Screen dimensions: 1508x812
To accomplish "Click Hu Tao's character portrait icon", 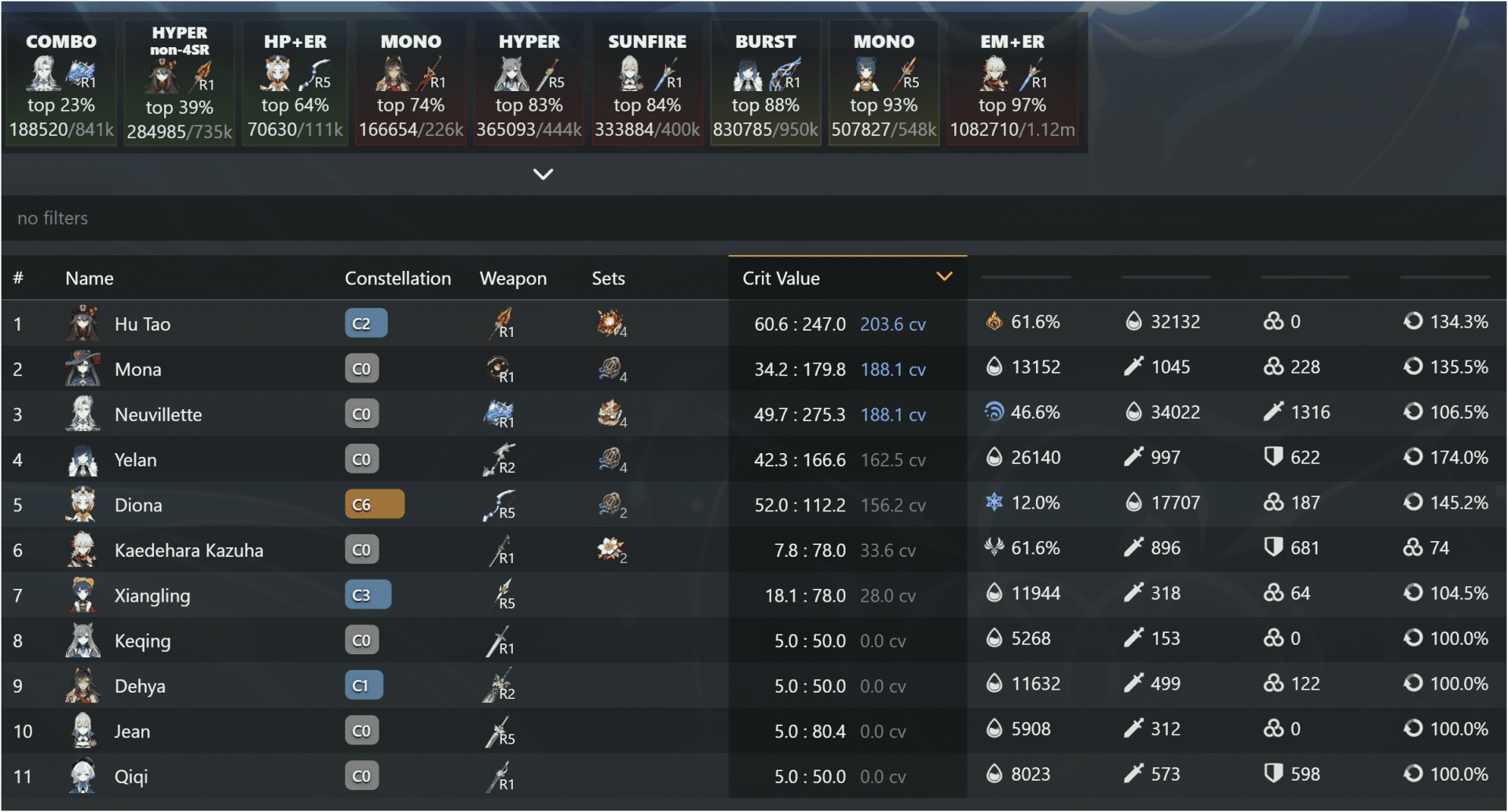I will pyautogui.click(x=82, y=324).
